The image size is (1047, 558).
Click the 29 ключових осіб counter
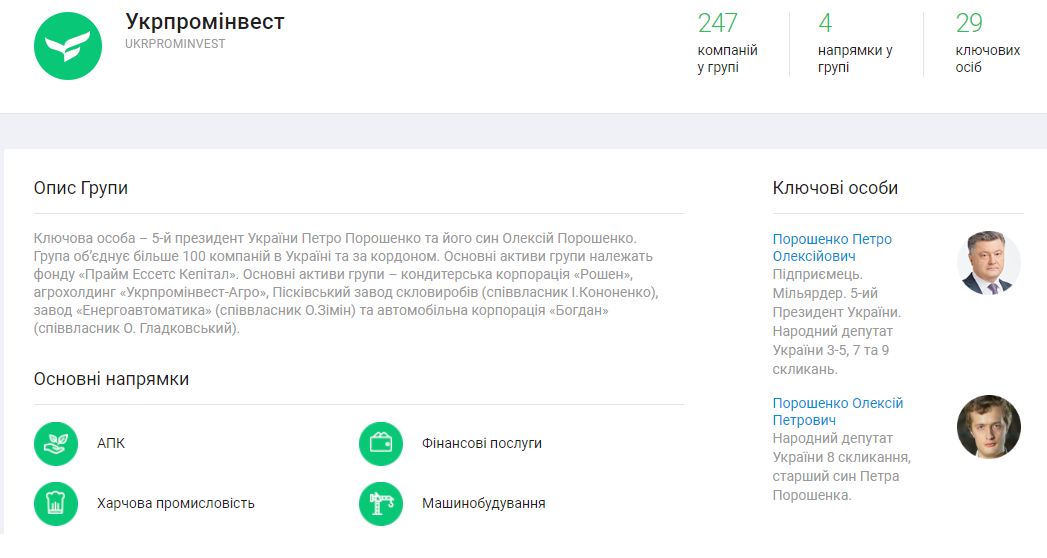click(x=987, y=44)
